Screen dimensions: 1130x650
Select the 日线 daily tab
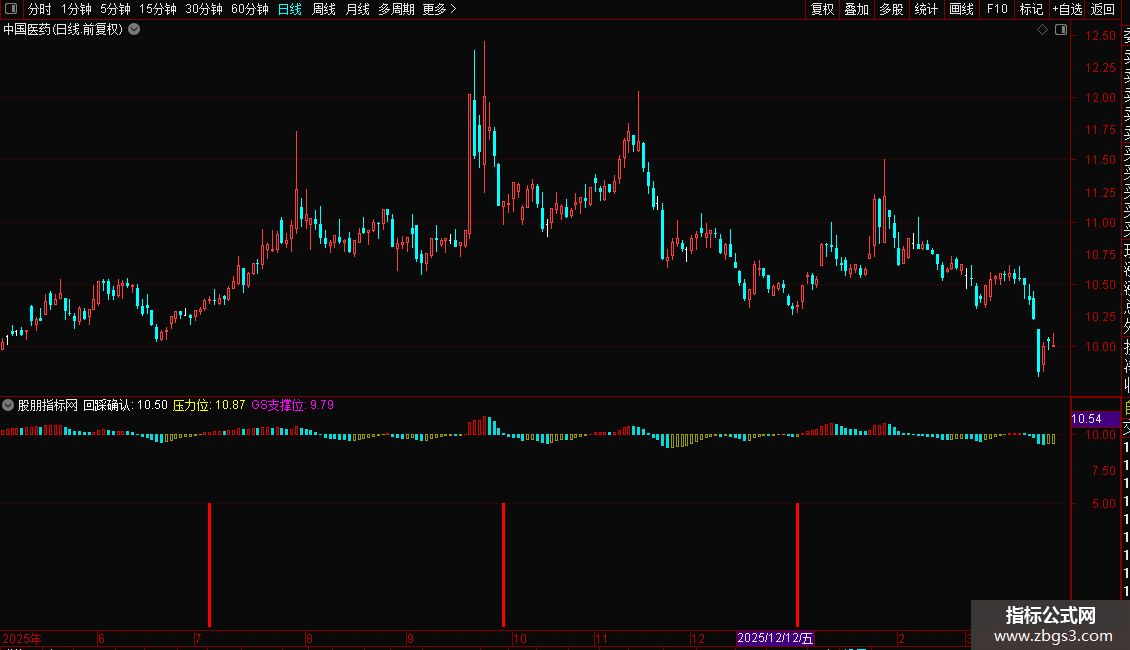(x=290, y=9)
